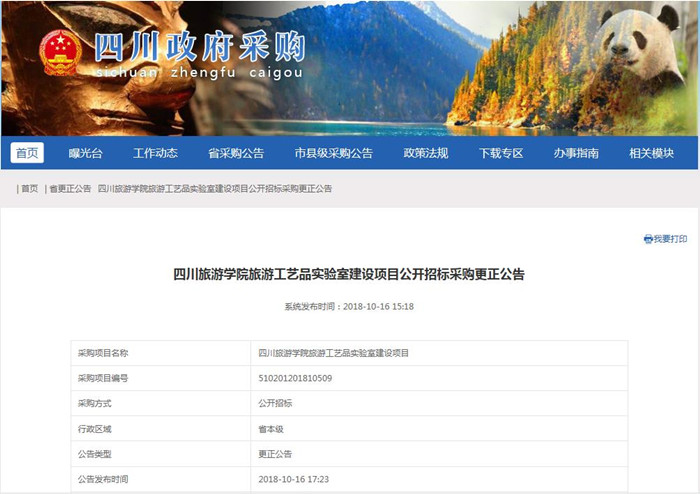
Task: Open the 曝光台 menu item
Action: pos(86,153)
